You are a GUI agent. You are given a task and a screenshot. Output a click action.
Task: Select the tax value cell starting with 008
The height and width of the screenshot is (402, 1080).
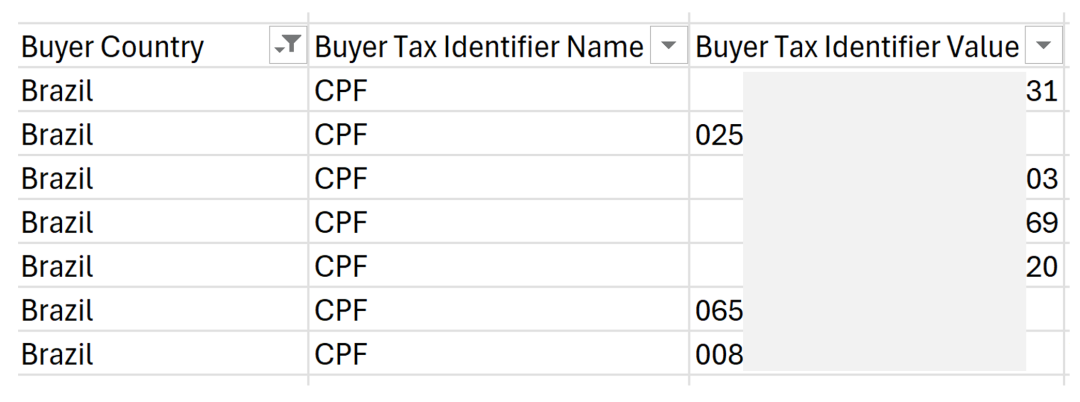(877, 355)
